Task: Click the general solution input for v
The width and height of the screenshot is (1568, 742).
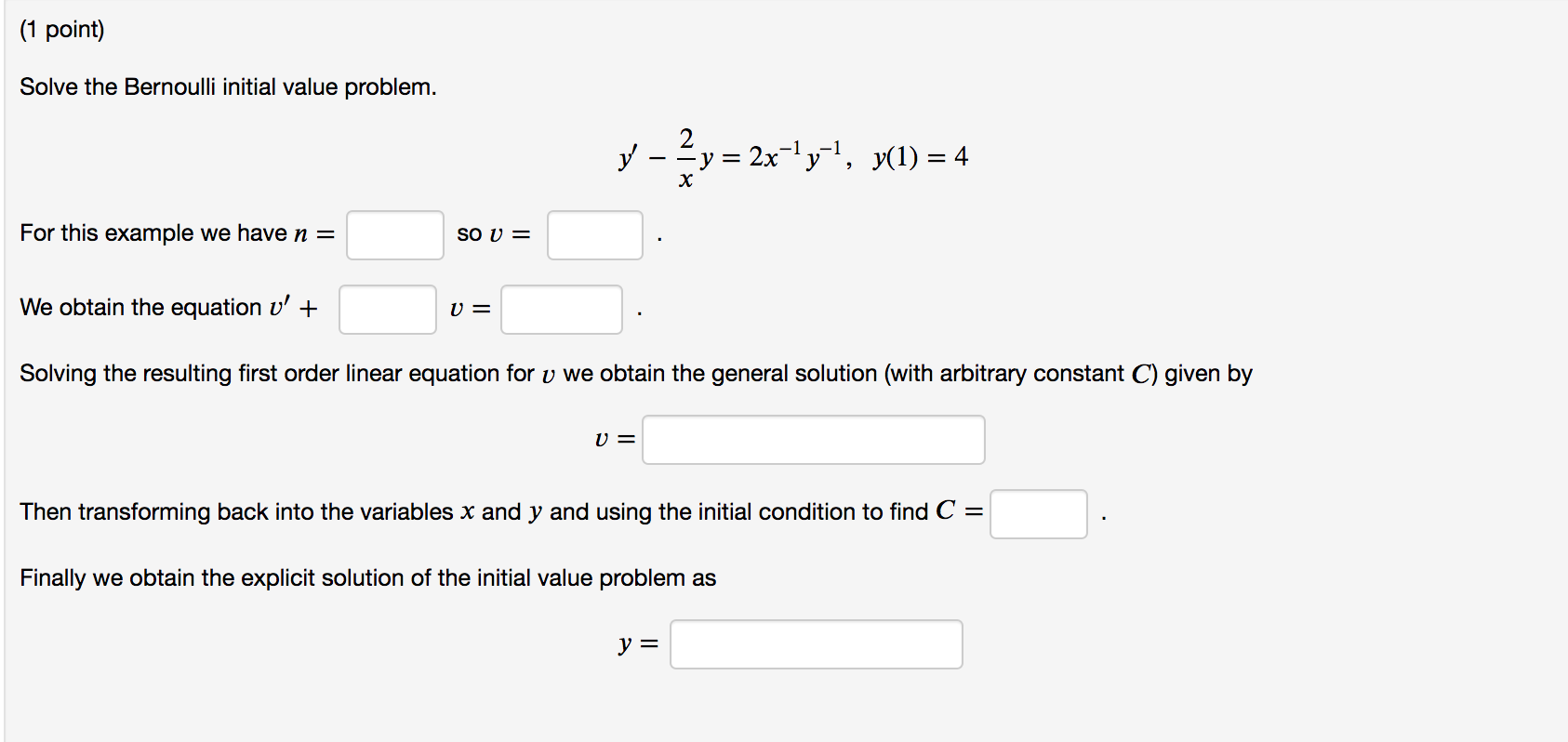Action: click(x=814, y=439)
